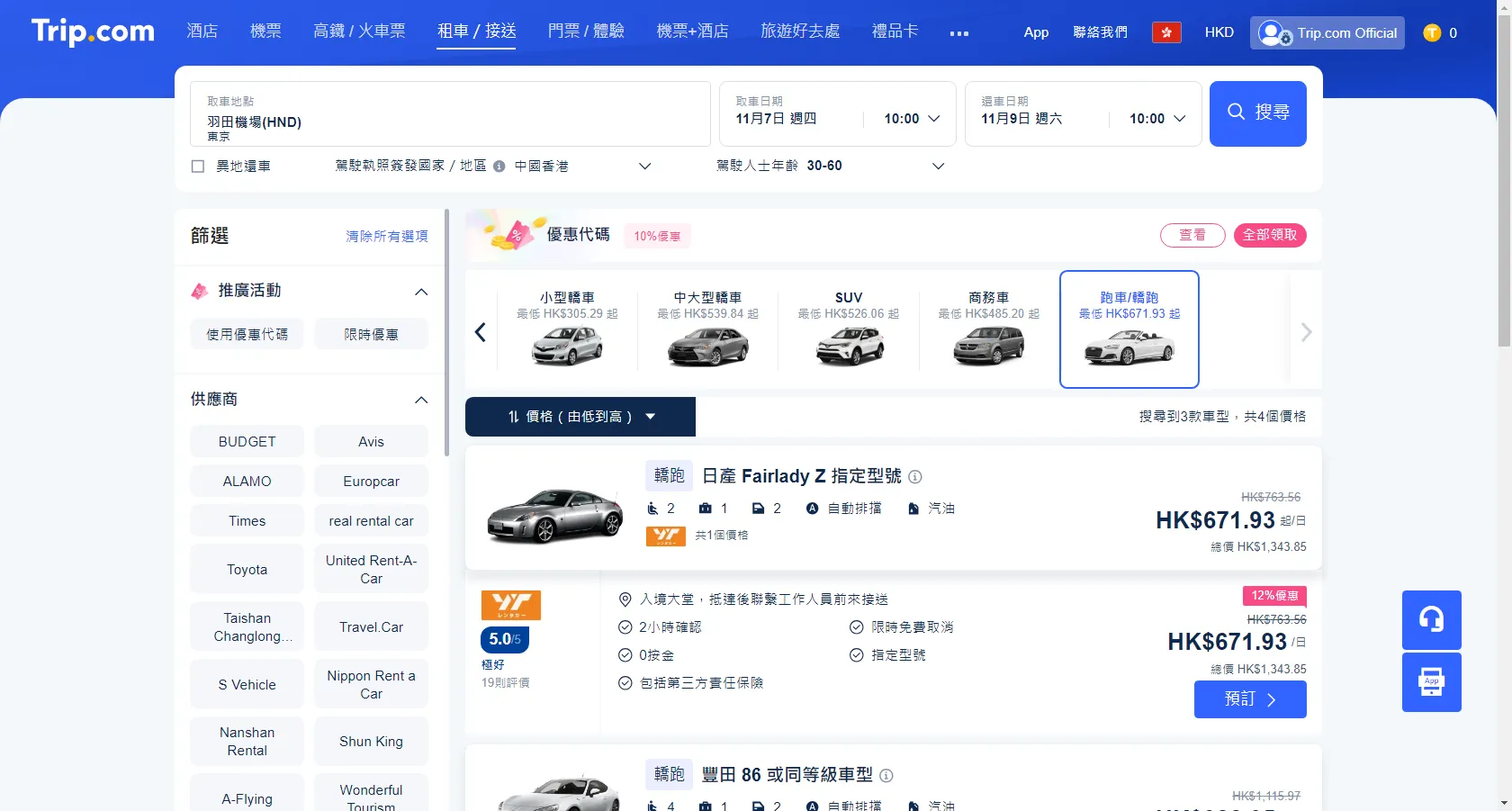The height and width of the screenshot is (811, 1512).
Task: Toggle the BUDGET supplier filter
Action: pyautogui.click(x=247, y=442)
